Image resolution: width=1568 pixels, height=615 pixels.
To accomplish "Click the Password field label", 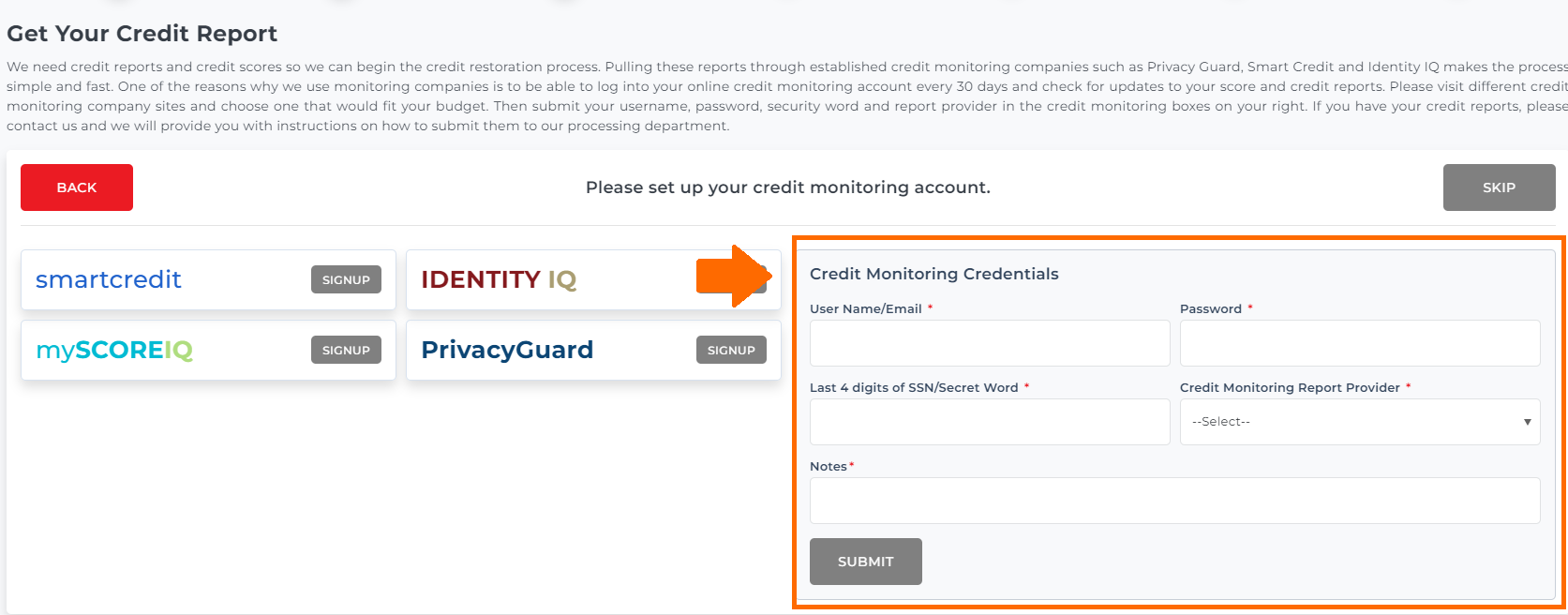I will click(1211, 308).
